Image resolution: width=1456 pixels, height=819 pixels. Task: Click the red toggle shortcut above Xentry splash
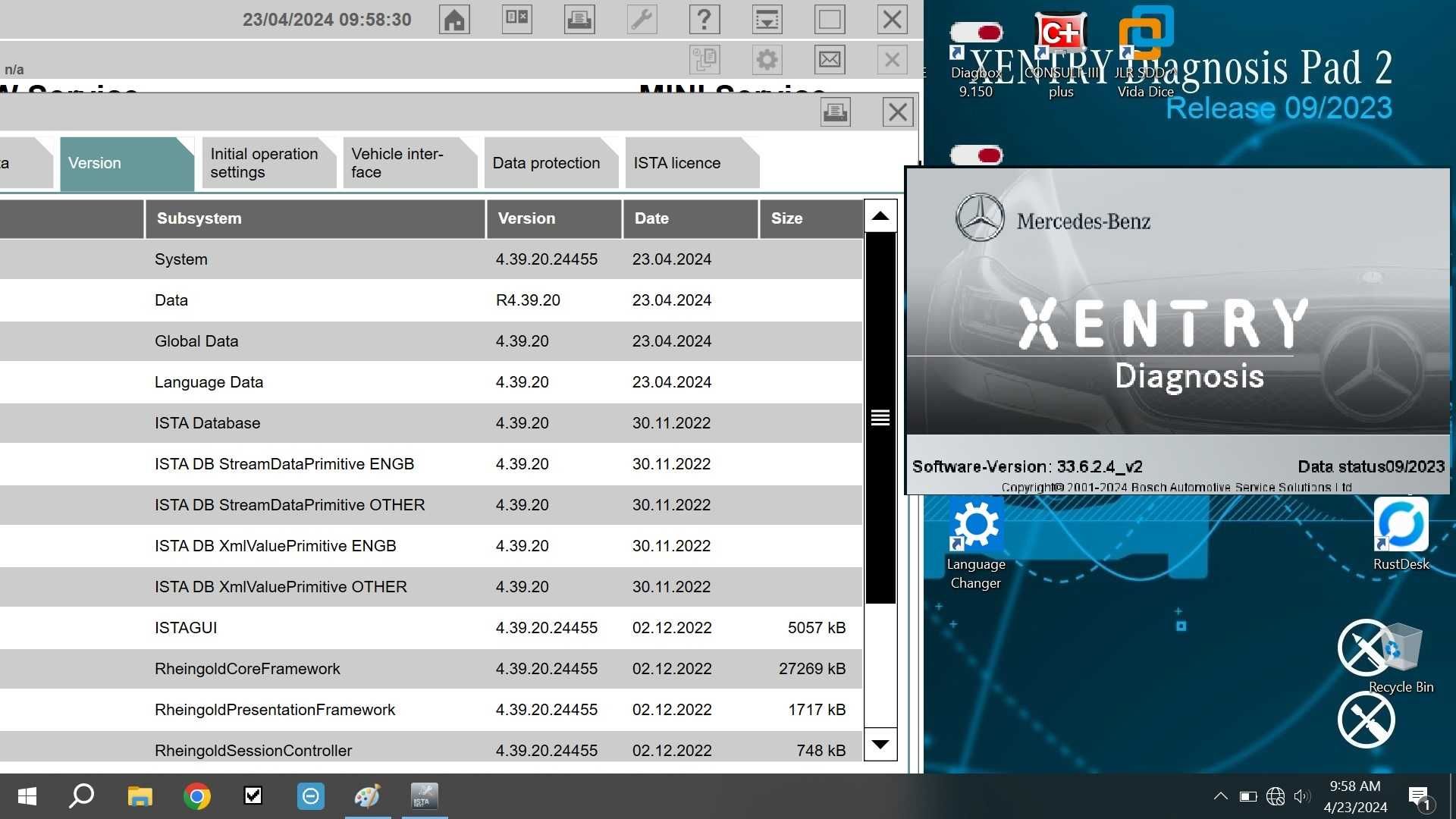point(977,155)
